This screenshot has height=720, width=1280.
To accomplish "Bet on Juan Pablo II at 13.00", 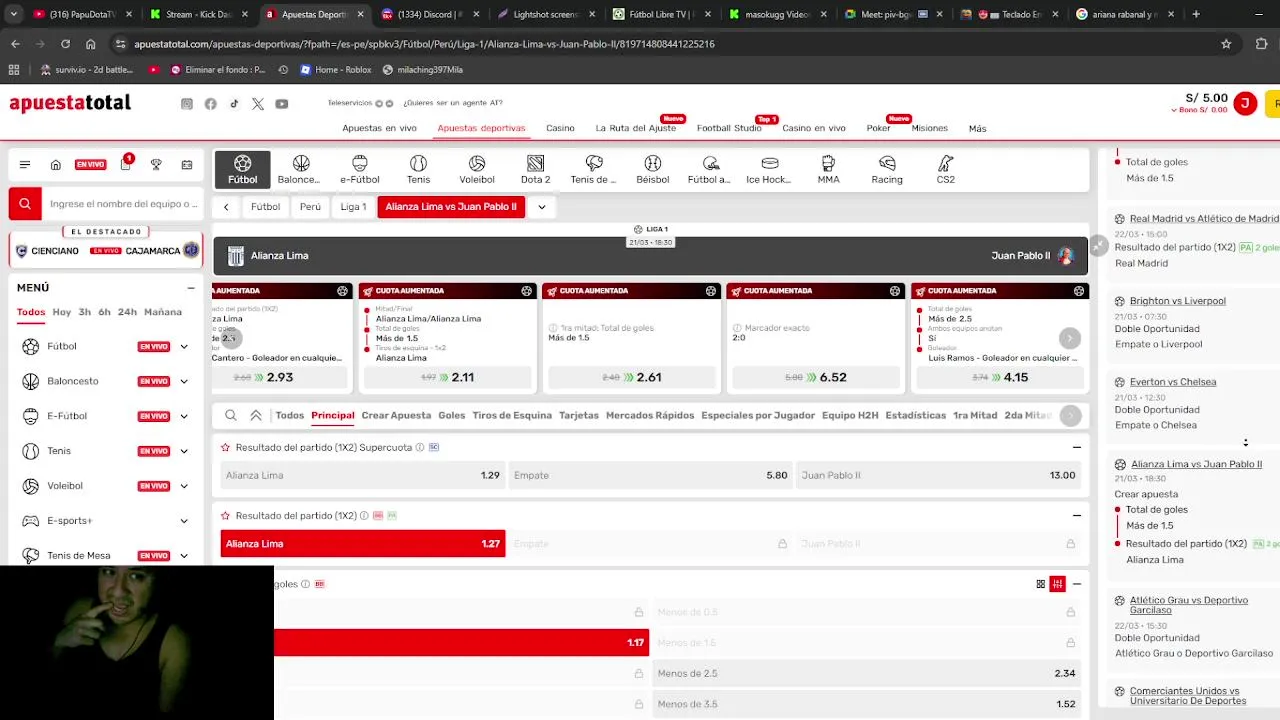I will 938,476.
